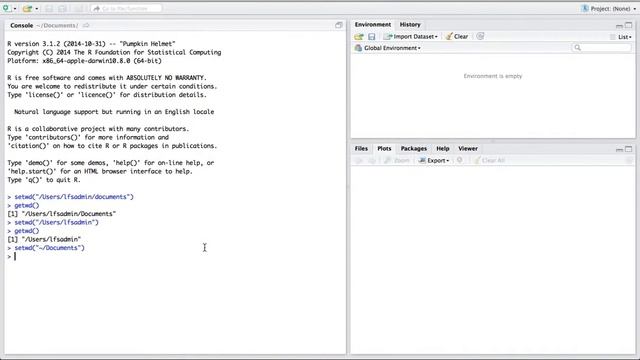Screen dimensions: 640x360
Task: Click the R version 3.1.2 line
Action: click(x=91, y=44)
